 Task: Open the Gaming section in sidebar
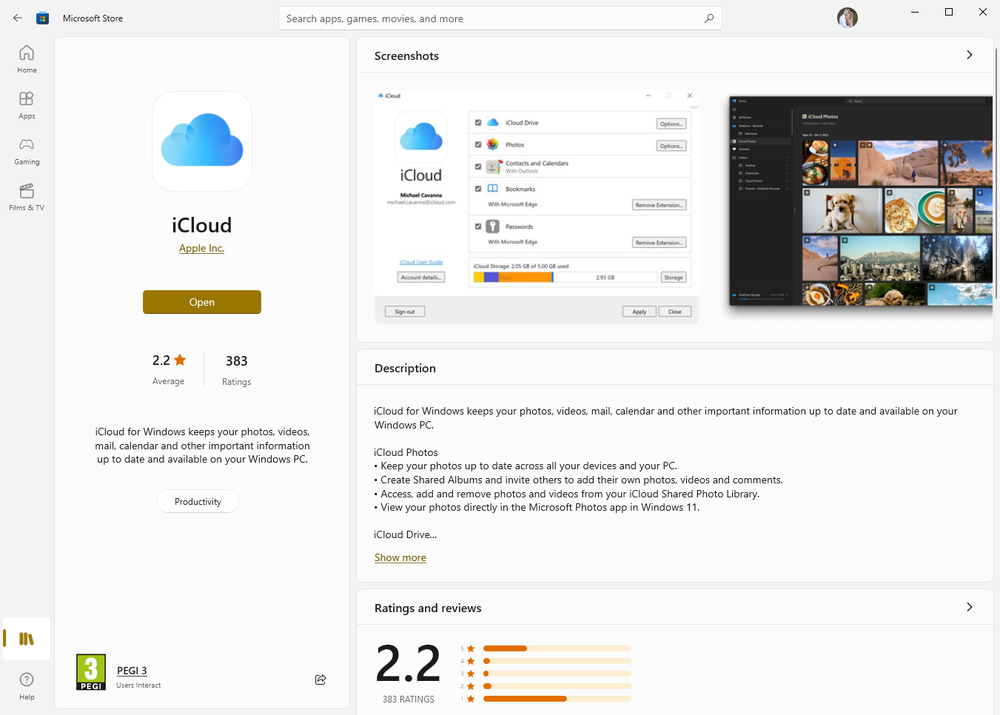click(x=27, y=151)
